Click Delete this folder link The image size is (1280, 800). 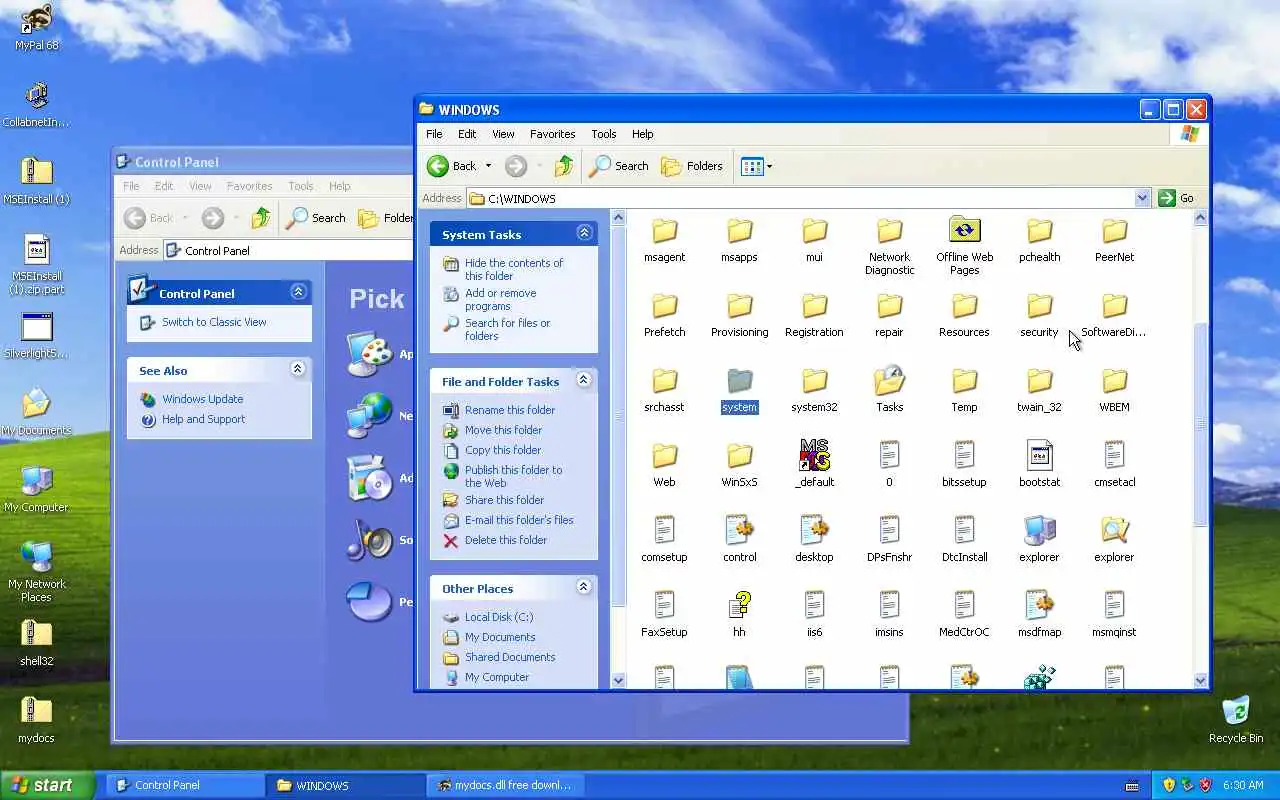point(506,540)
